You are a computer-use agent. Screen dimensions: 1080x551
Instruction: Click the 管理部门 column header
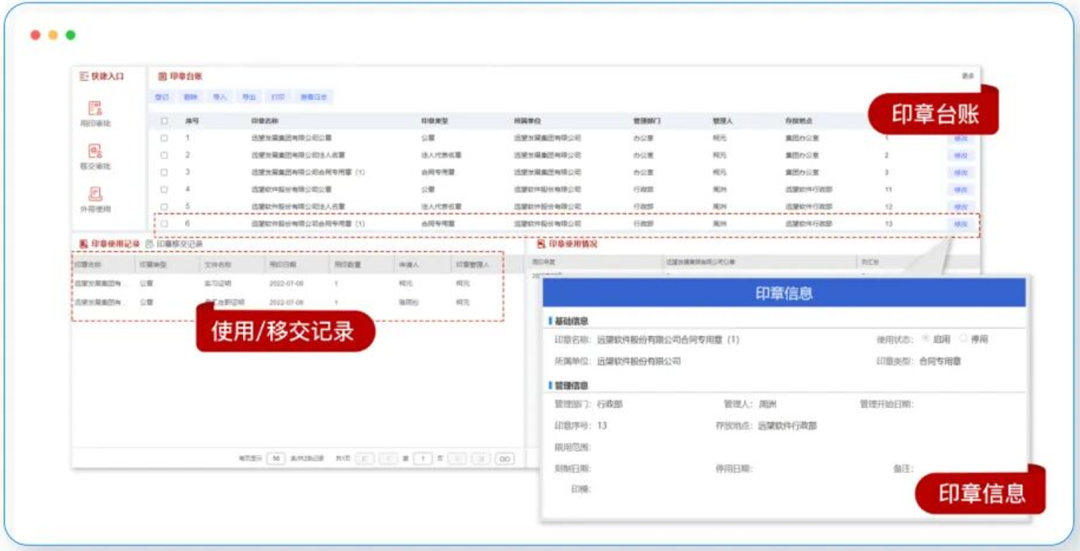point(647,121)
